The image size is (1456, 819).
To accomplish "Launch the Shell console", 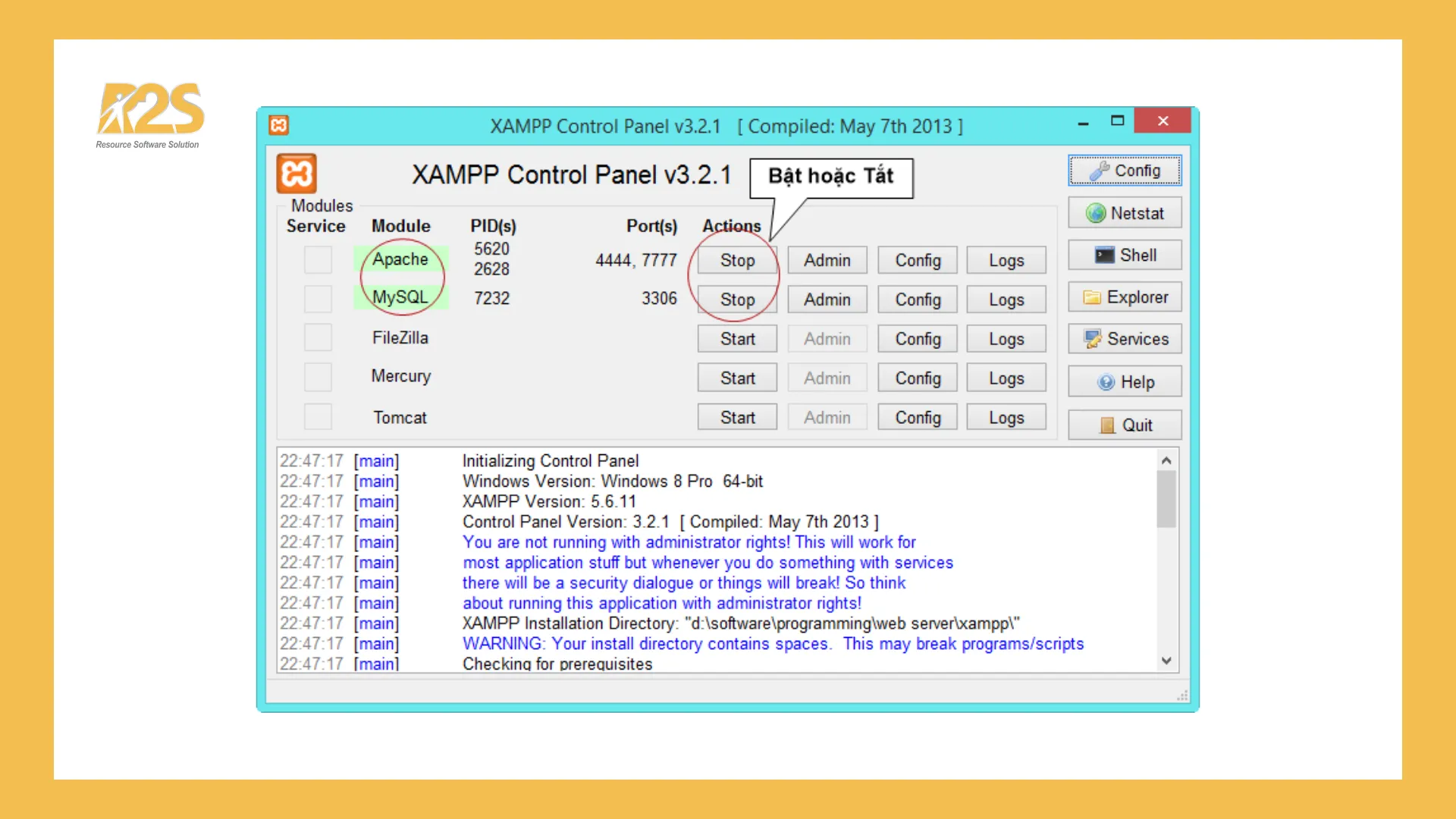I will pyautogui.click(x=1124, y=255).
